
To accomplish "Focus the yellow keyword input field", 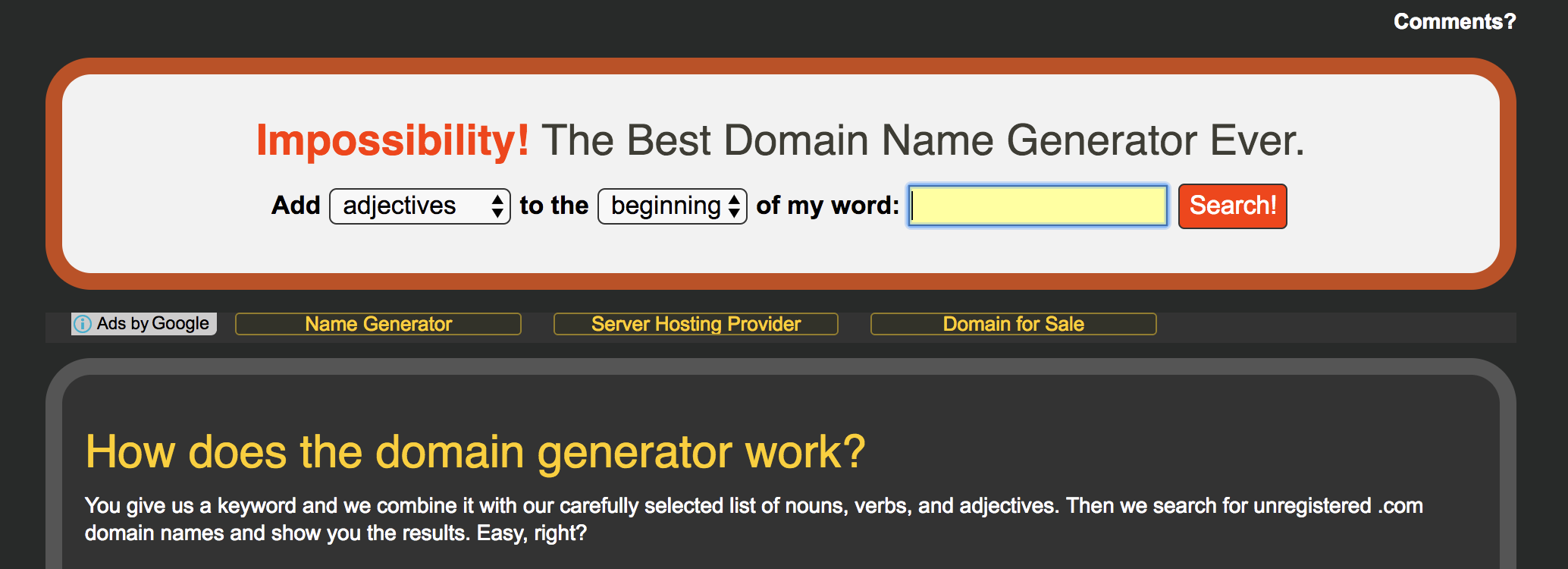I will pos(1038,206).
